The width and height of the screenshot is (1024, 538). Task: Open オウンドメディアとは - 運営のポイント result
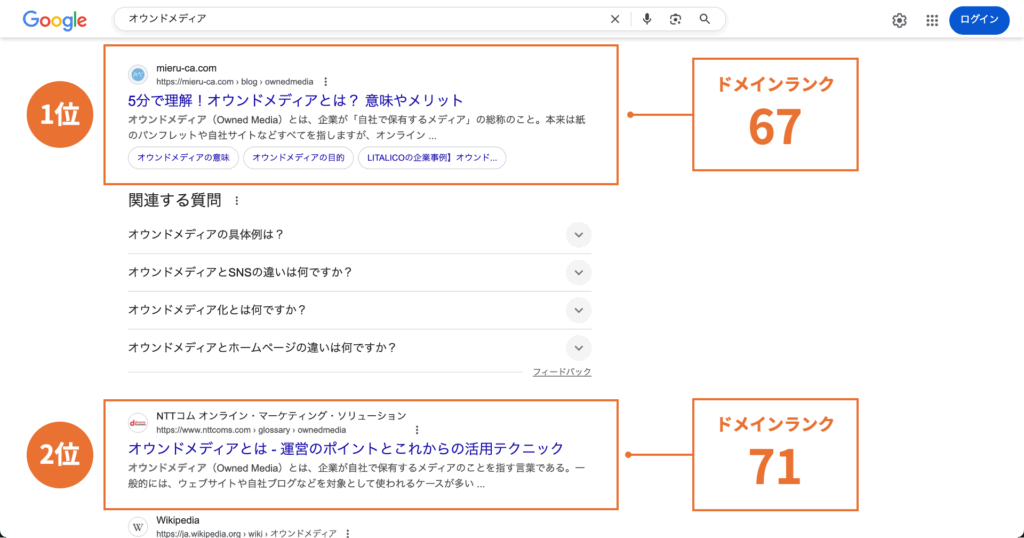pos(345,448)
